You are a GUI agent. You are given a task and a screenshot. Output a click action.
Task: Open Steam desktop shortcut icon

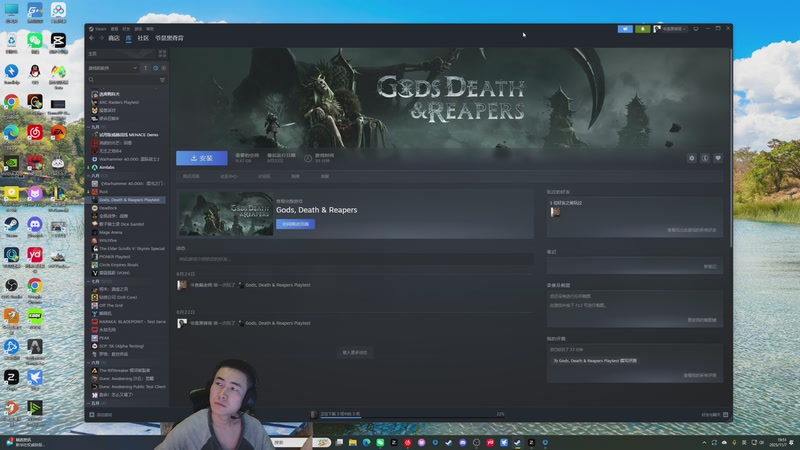coord(11,226)
